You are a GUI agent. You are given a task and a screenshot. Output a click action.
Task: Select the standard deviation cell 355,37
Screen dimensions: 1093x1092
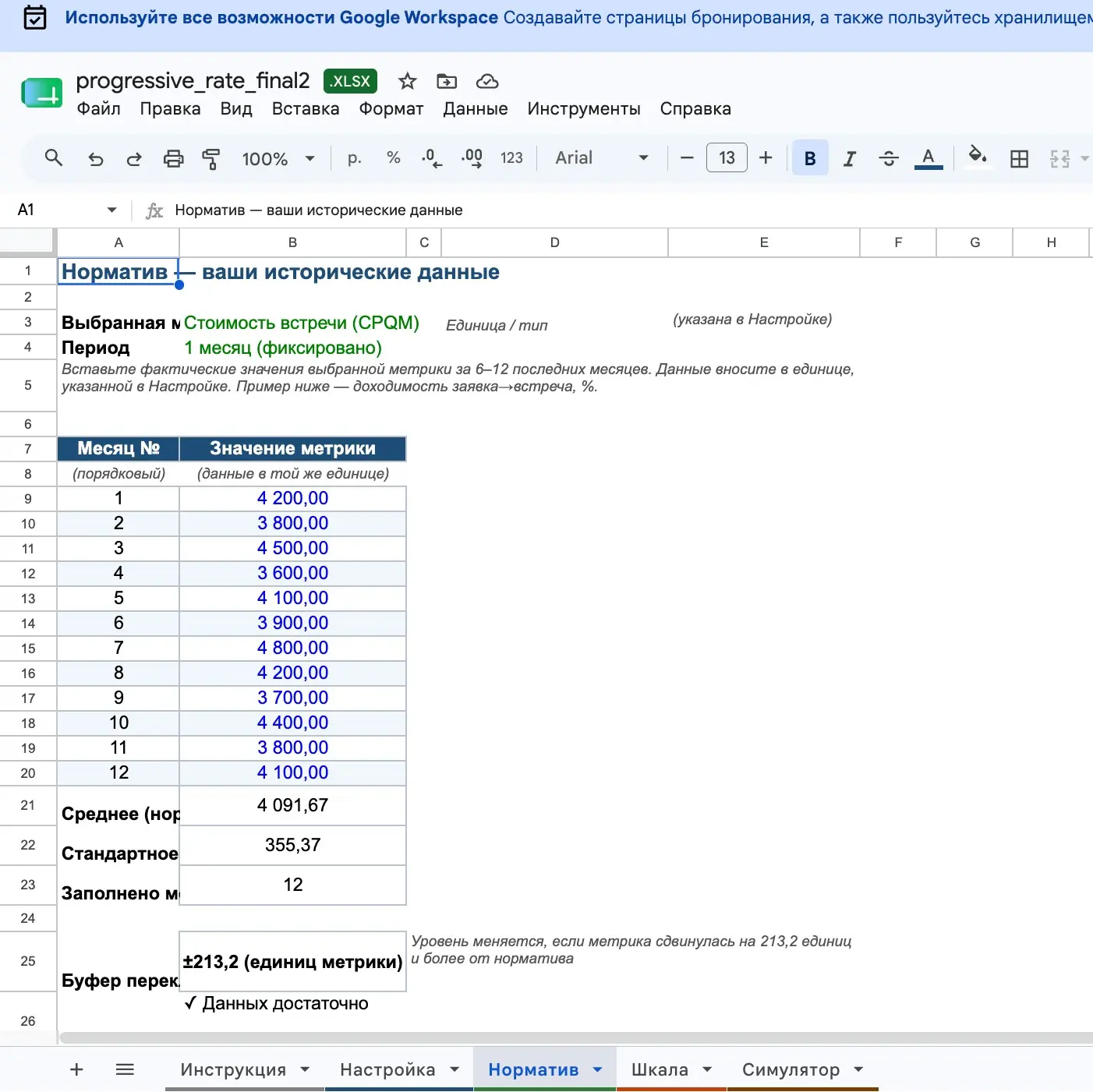click(x=293, y=845)
